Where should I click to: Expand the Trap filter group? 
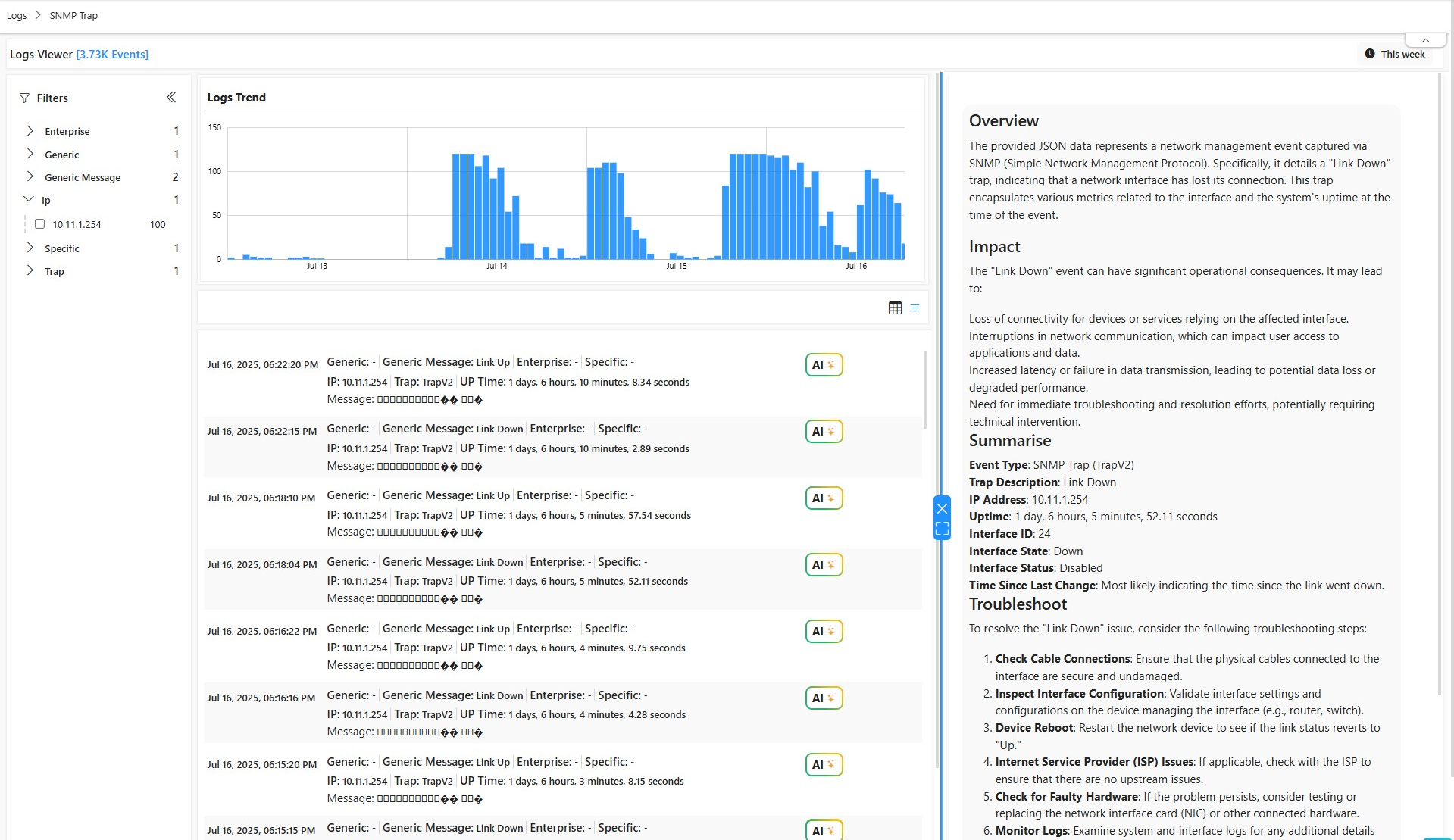pos(30,270)
